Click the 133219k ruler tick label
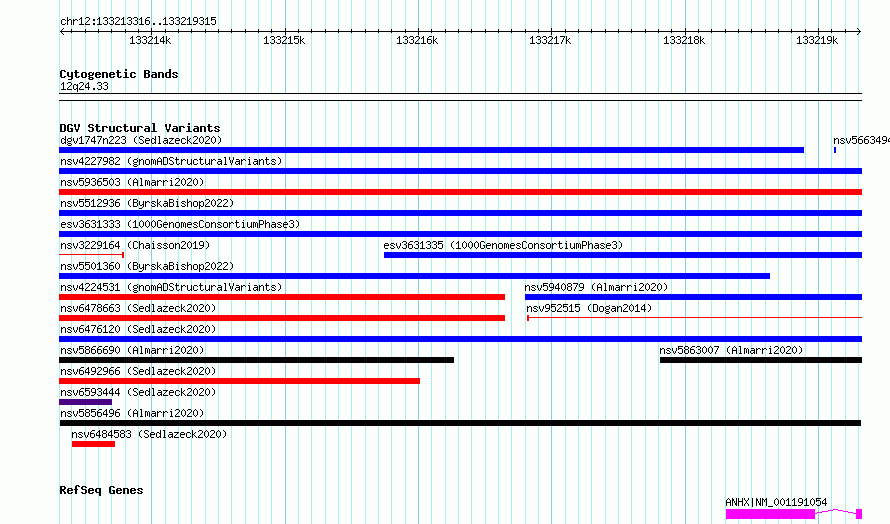 (x=817, y=40)
